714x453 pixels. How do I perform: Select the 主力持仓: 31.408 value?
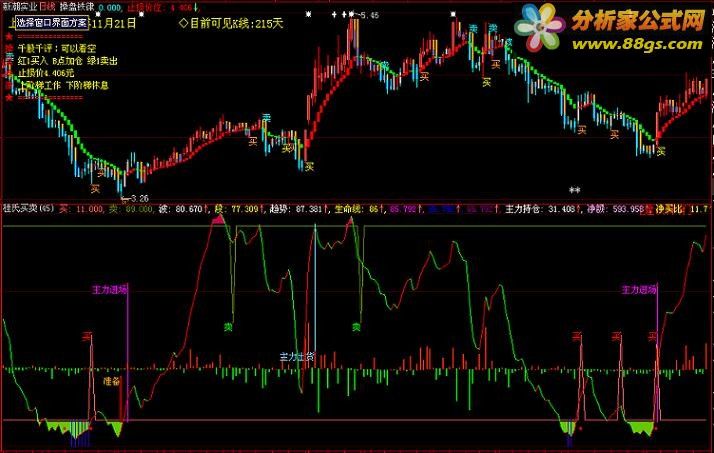pos(542,209)
